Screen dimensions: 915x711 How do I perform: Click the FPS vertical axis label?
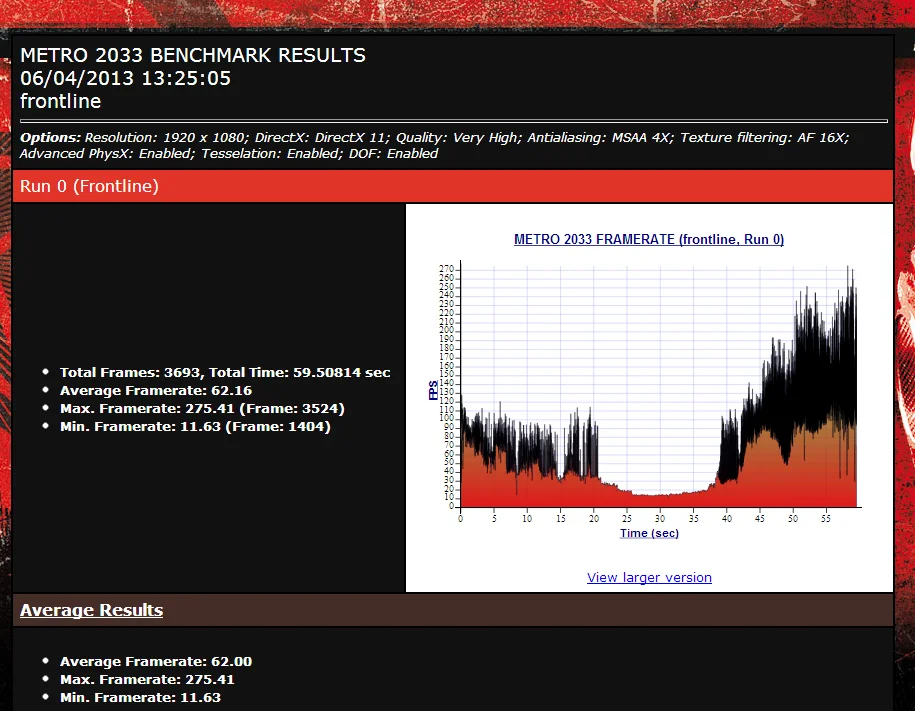click(433, 390)
